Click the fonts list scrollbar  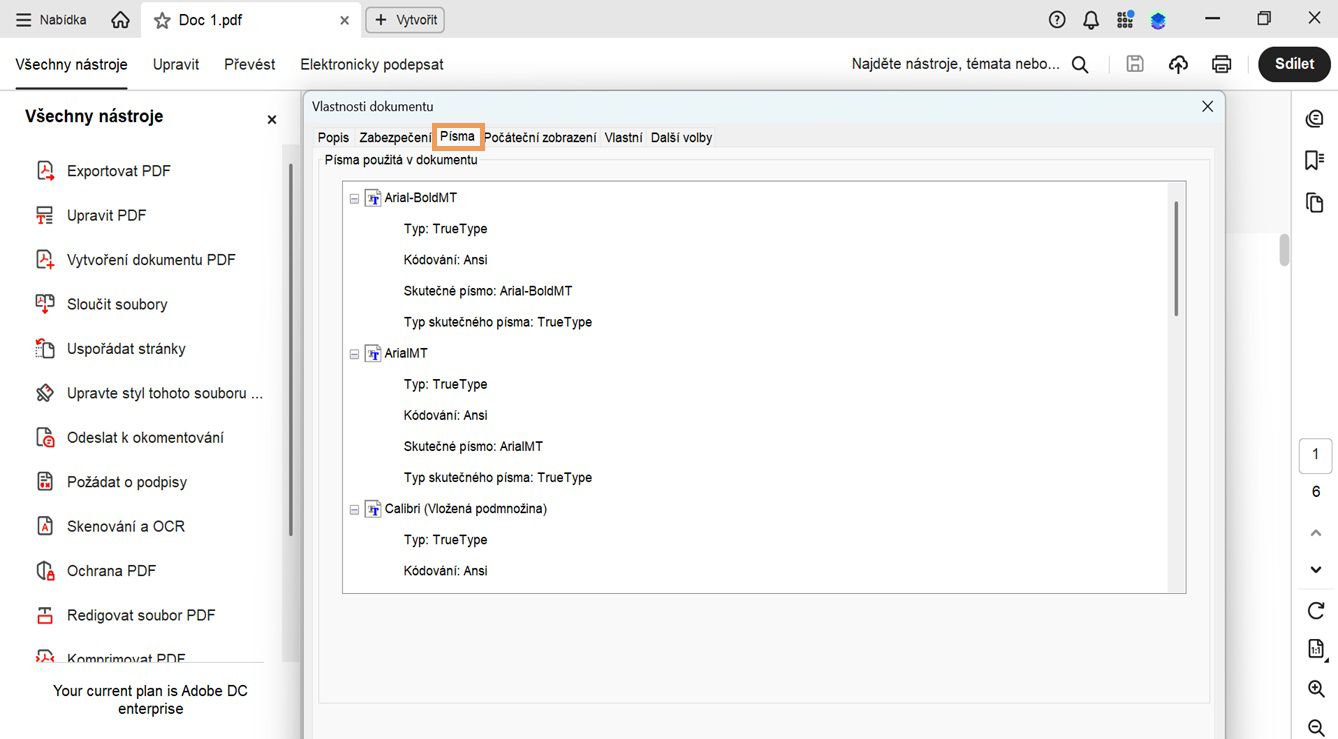(x=1176, y=258)
